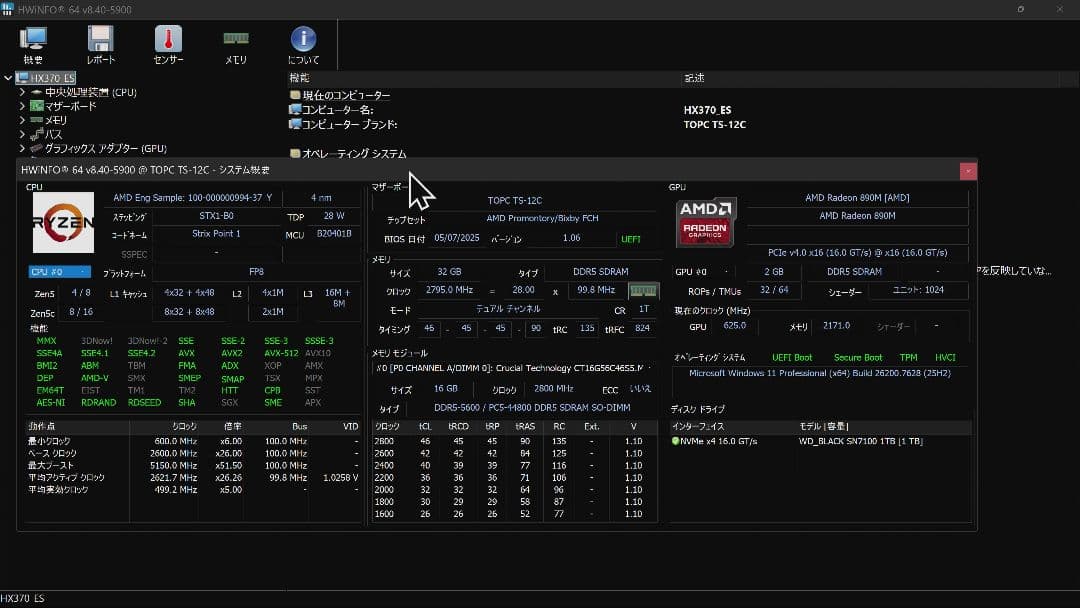Collapse the HX370 ES root node
This screenshot has height=608, width=1080.
point(7,77)
